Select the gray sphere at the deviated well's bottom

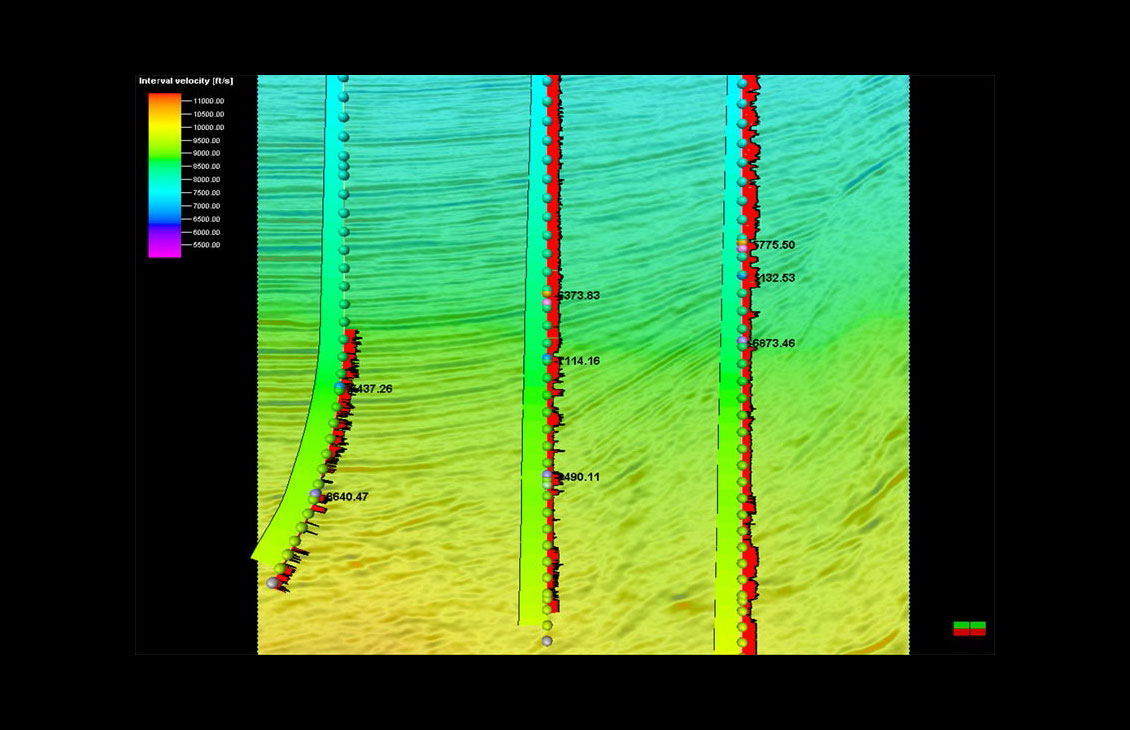click(x=272, y=583)
